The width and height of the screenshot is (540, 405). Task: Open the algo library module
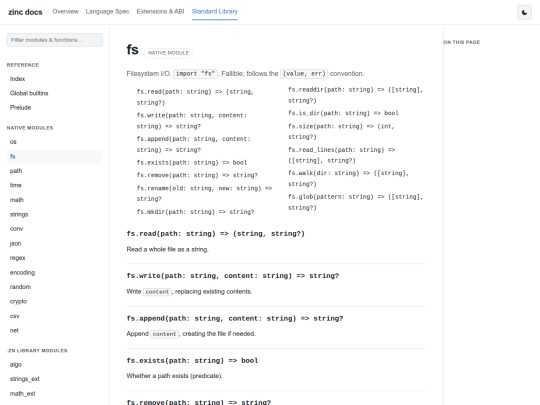54,364
